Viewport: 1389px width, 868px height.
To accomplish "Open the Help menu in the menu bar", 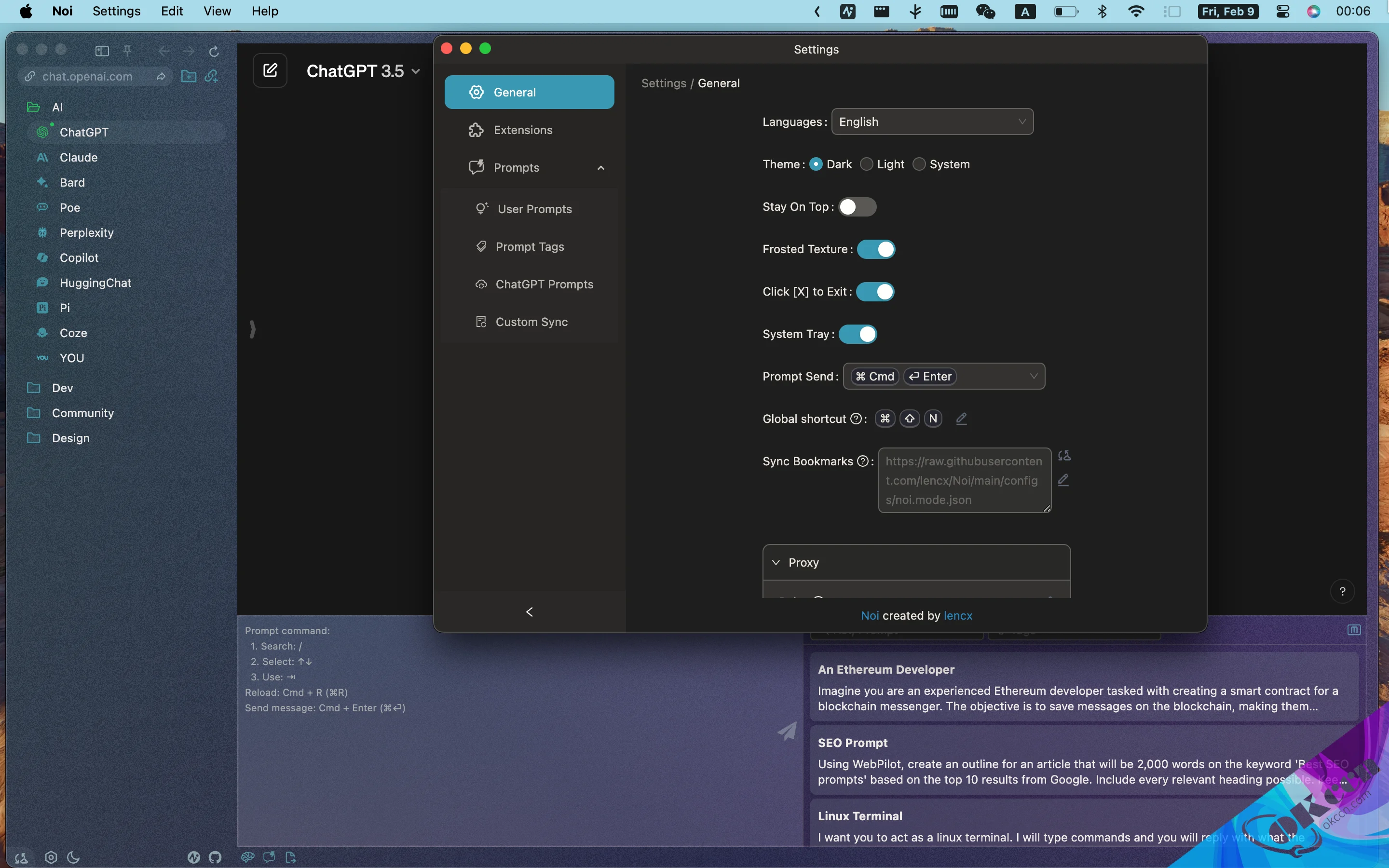I will [265, 12].
